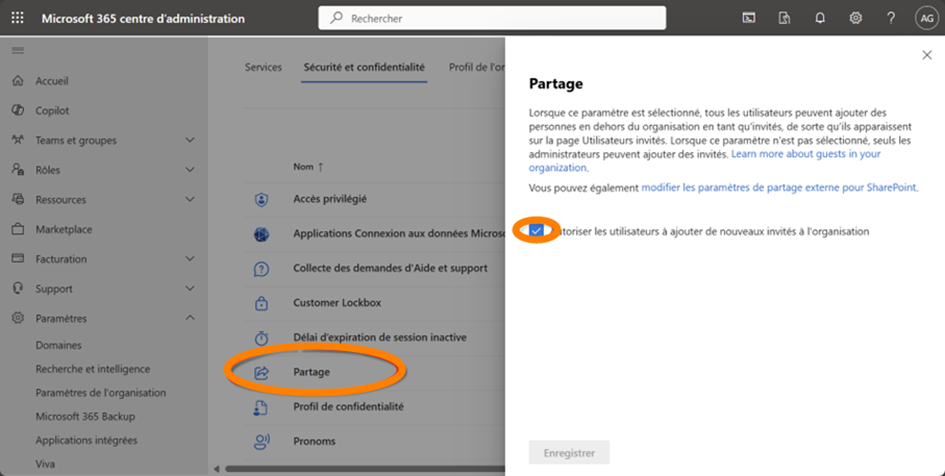945x476 pixels.
Task: Switch to the Services tab
Action: [x=263, y=68]
